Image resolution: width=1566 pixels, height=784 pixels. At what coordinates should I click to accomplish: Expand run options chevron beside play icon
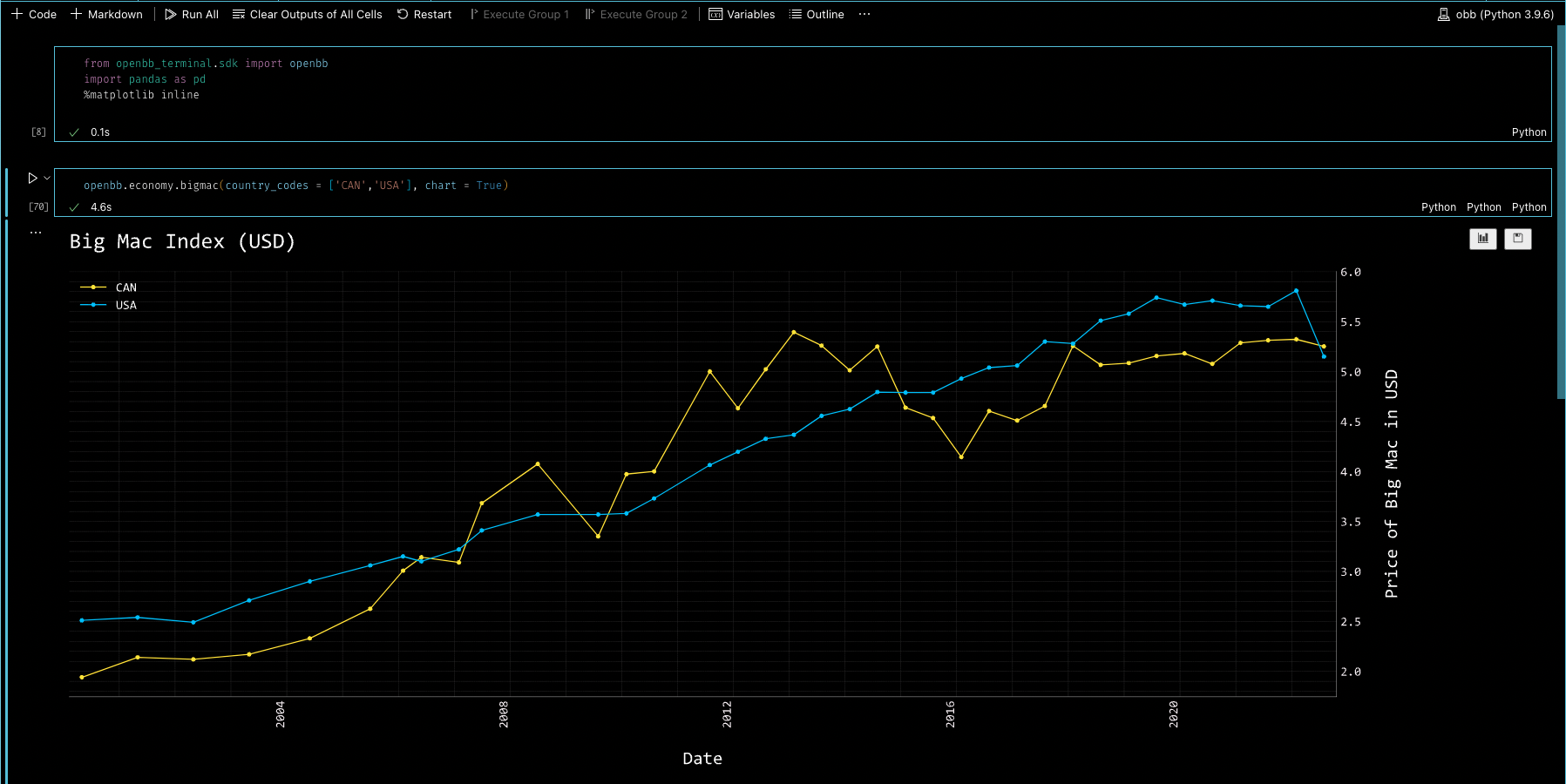(x=47, y=178)
